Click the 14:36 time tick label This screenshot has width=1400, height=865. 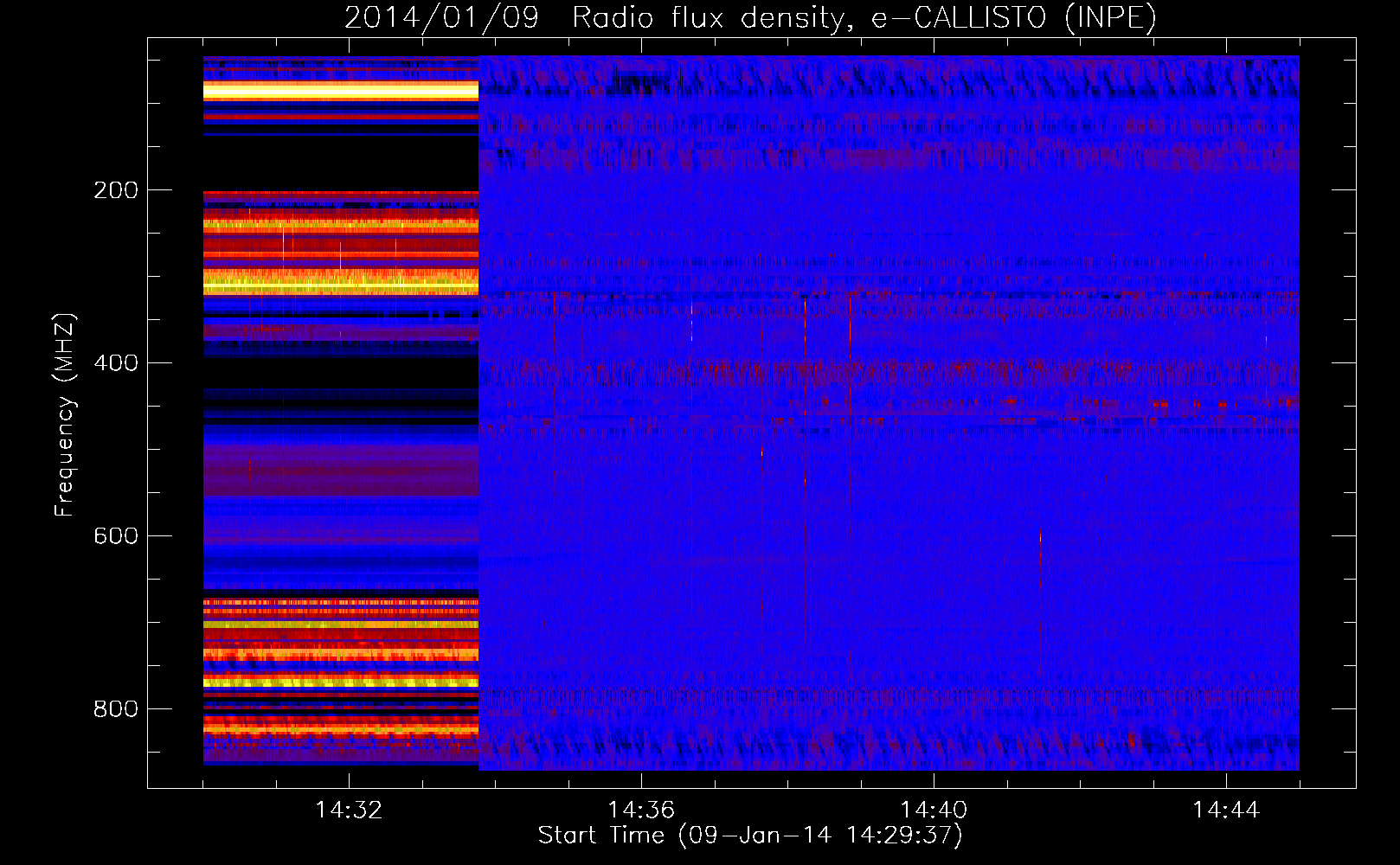641,811
